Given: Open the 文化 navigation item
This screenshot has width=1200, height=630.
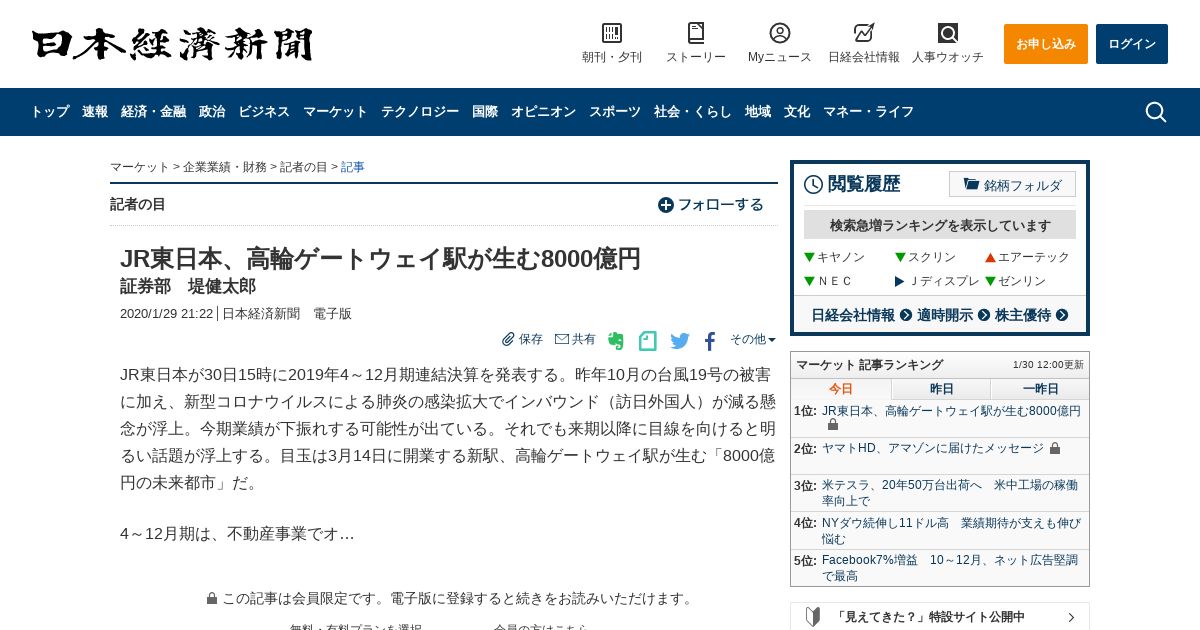Looking at the screenshot, I should pyautogui.click(x=797, y=112).
